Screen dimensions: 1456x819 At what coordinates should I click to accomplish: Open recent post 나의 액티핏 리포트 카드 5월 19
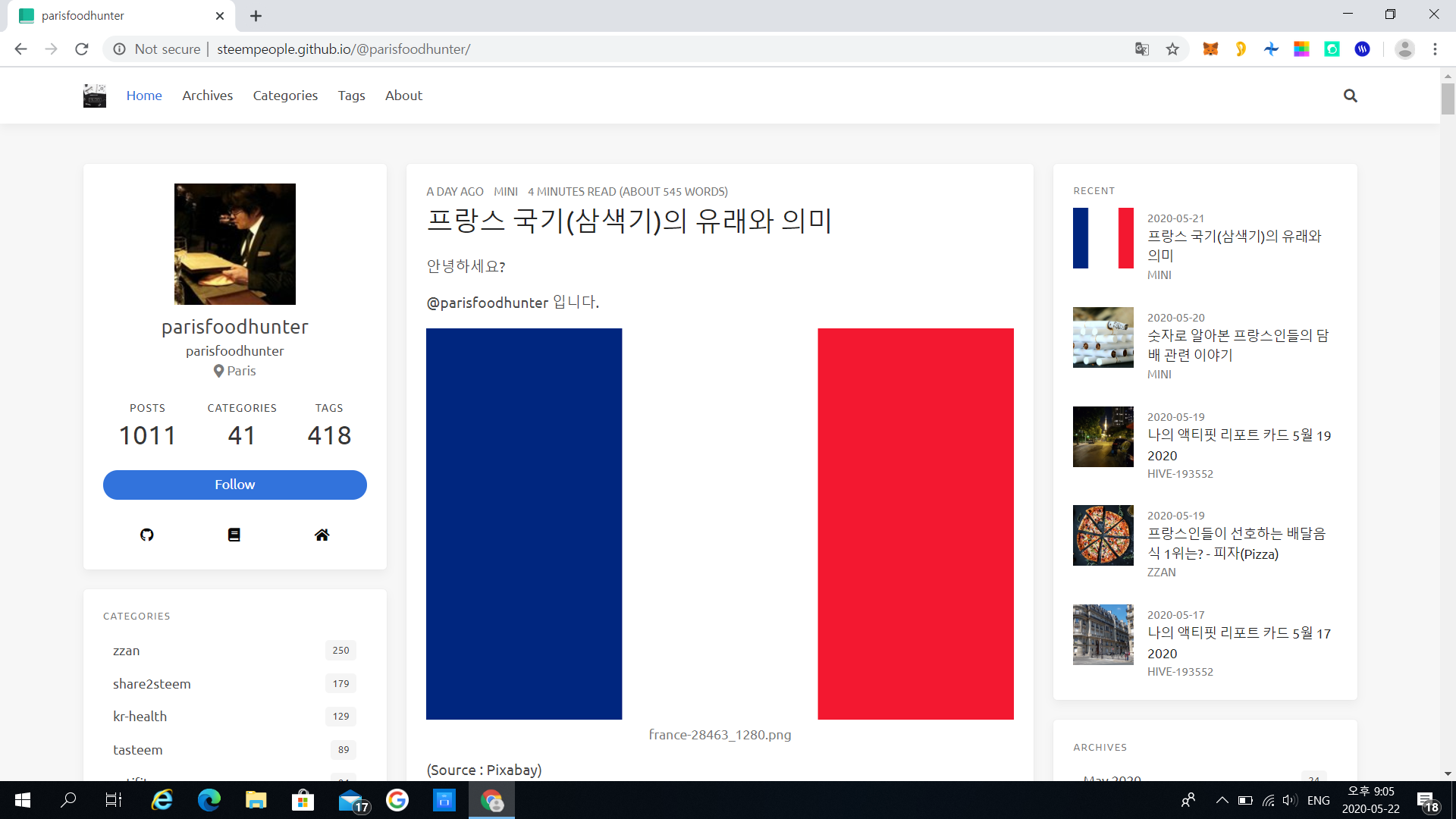coord(1239,445)
